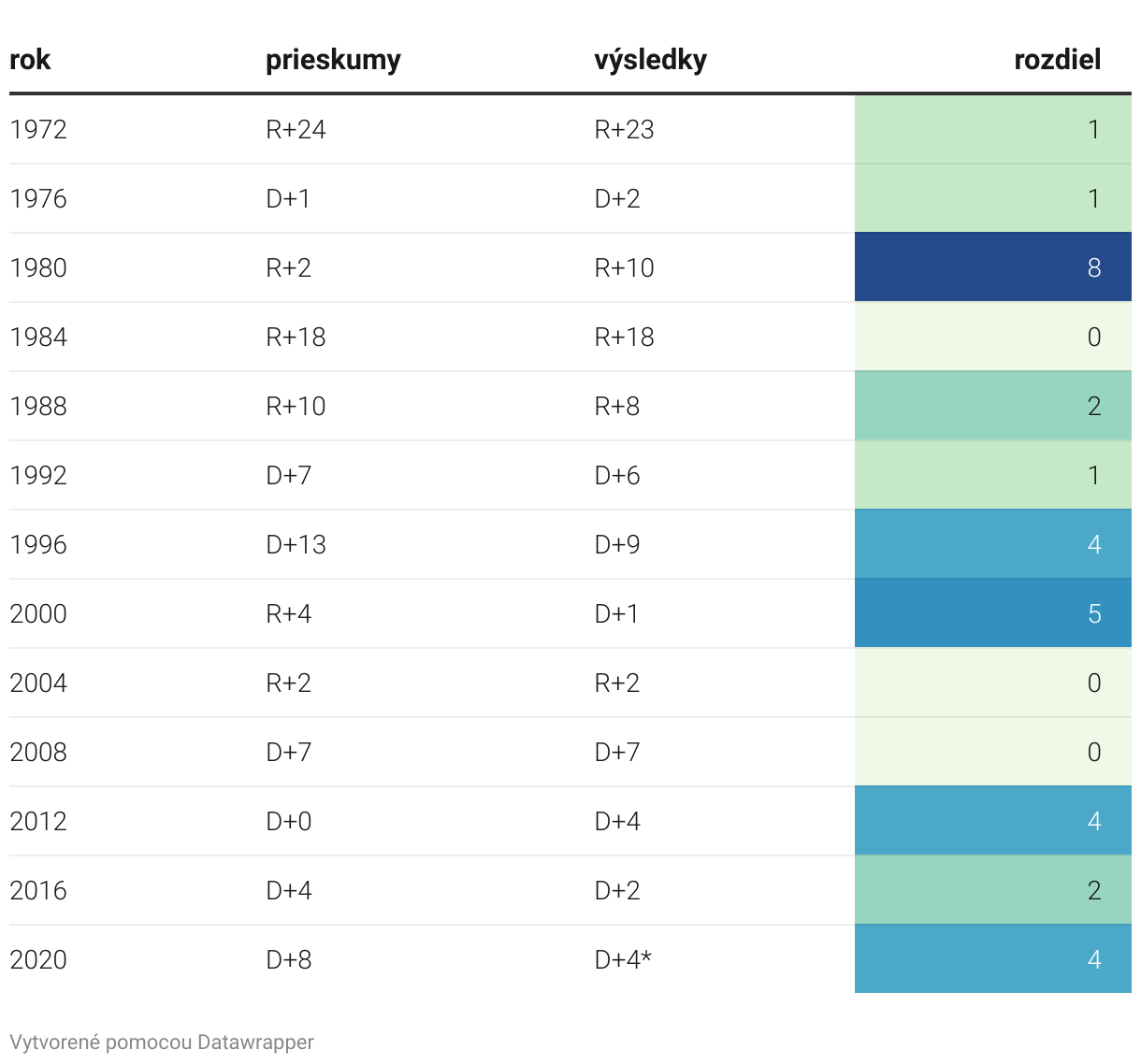The height and width of the screenshot is (1064, 1141).
Task: Select the 'výsledky' column header
Action: 650,60
